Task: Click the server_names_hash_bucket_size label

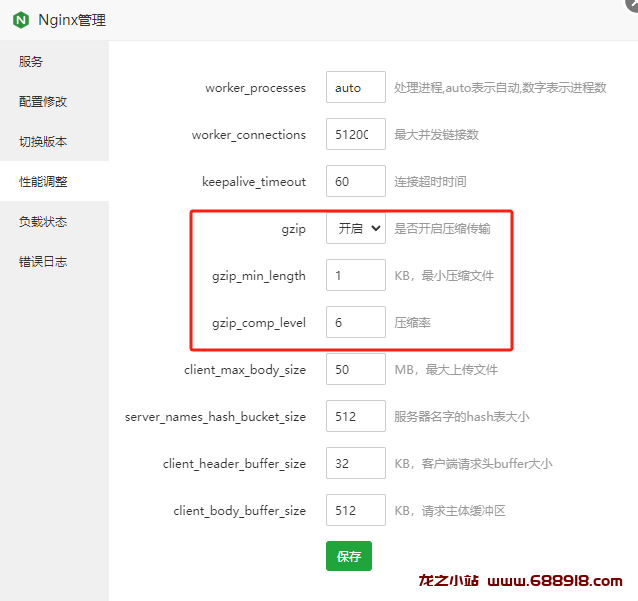Action: click(215, 417)
